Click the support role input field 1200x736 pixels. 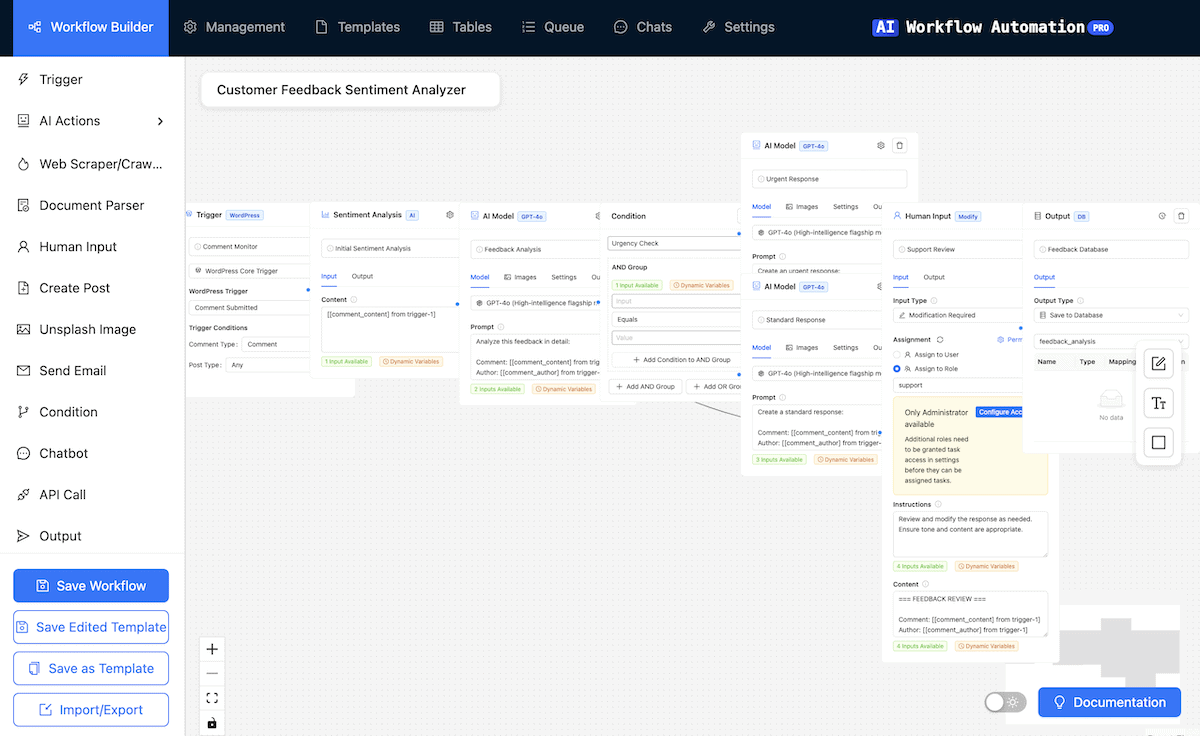pos(957,385)
